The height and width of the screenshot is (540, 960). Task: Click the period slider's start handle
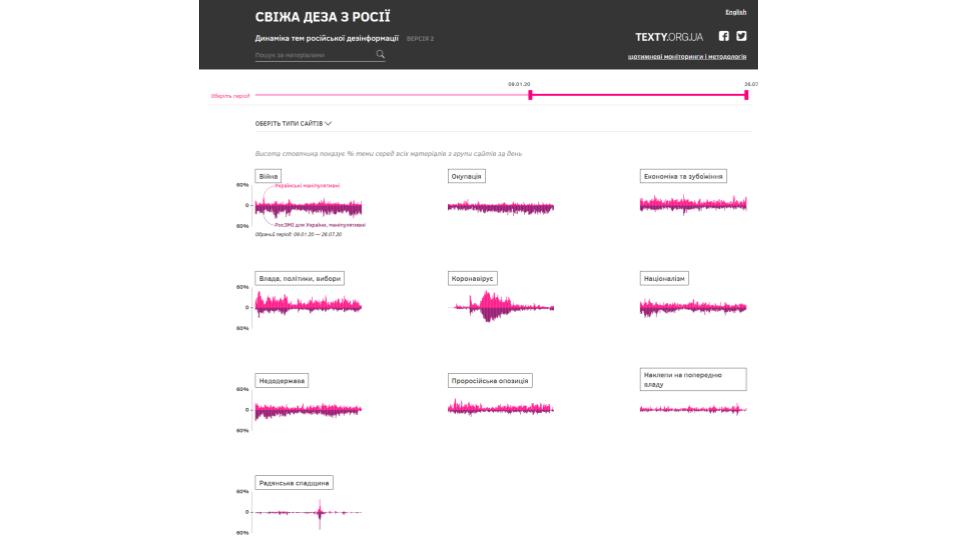[x=530, y=95]
